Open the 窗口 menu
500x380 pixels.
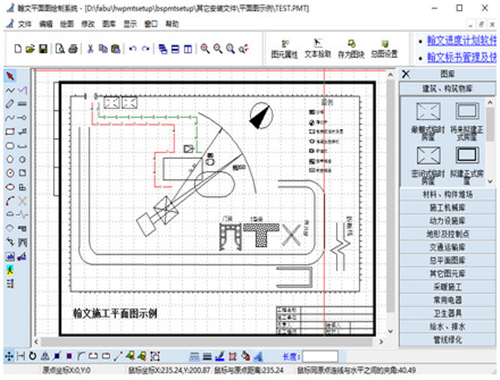coord(151,24)
